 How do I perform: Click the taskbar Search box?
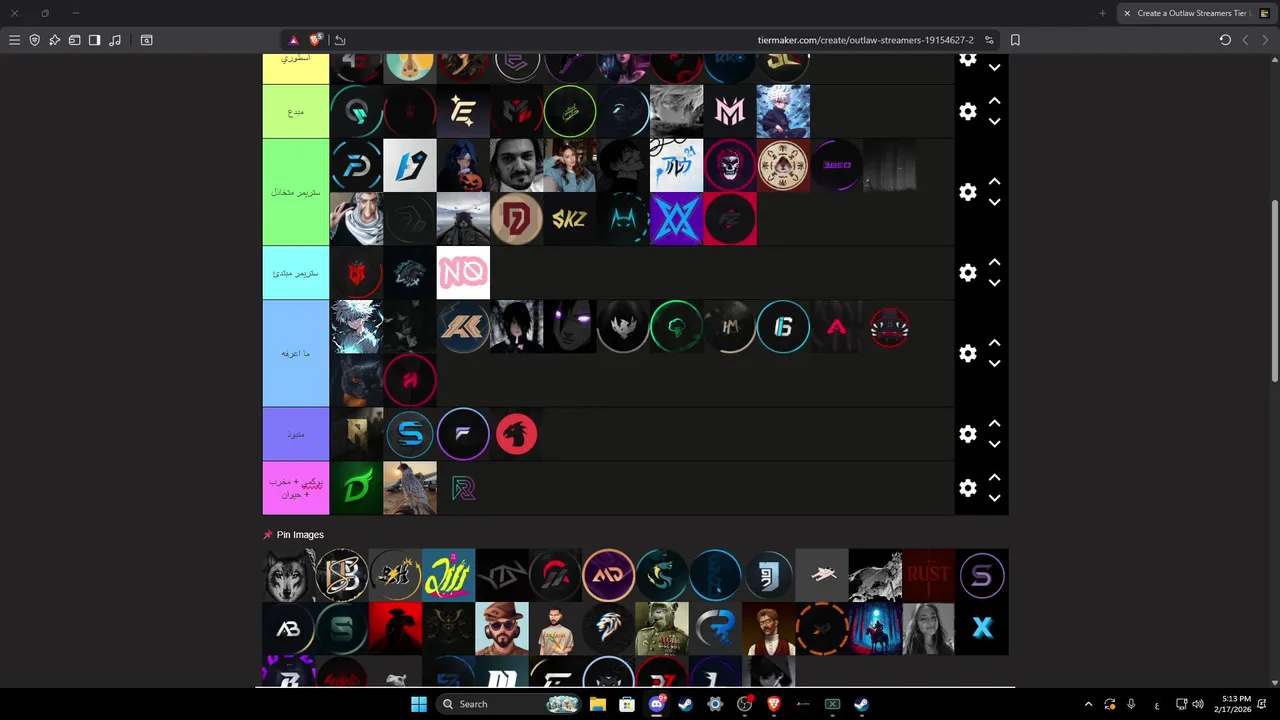pyautogui.click(x=510, y=704)
